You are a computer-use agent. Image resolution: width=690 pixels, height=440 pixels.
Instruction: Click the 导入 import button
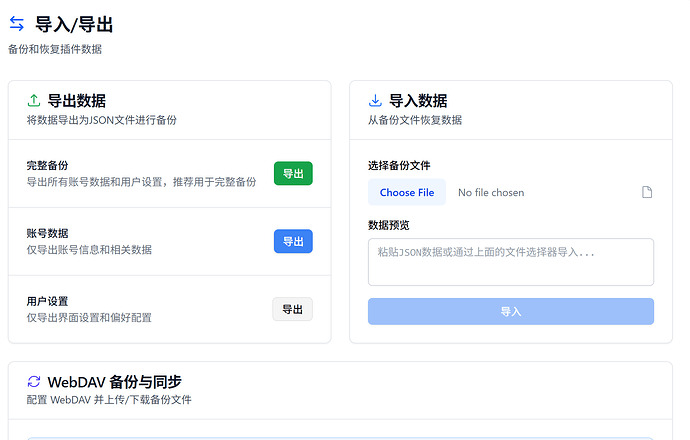click(x=511, y=312)
